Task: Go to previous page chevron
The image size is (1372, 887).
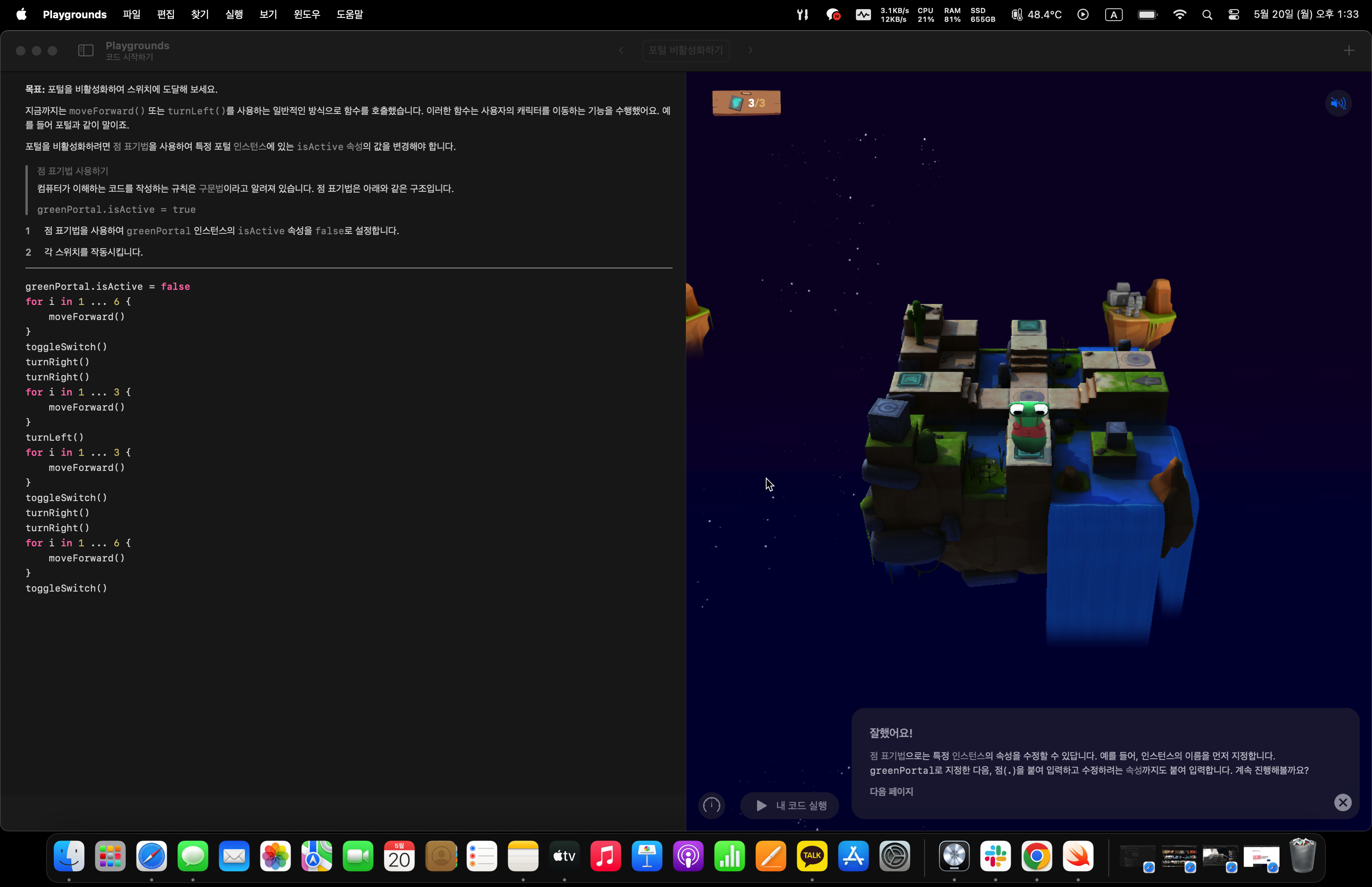Action: (x=620, y=51)
